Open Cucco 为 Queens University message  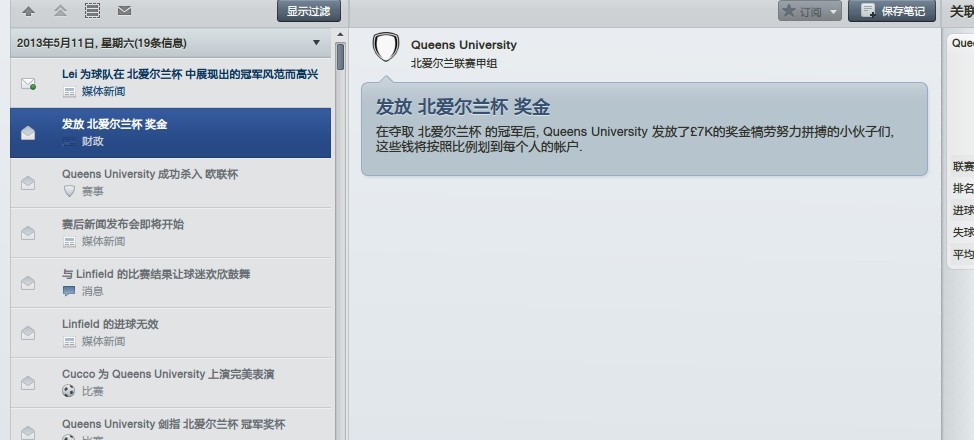(x=171, y=383)
